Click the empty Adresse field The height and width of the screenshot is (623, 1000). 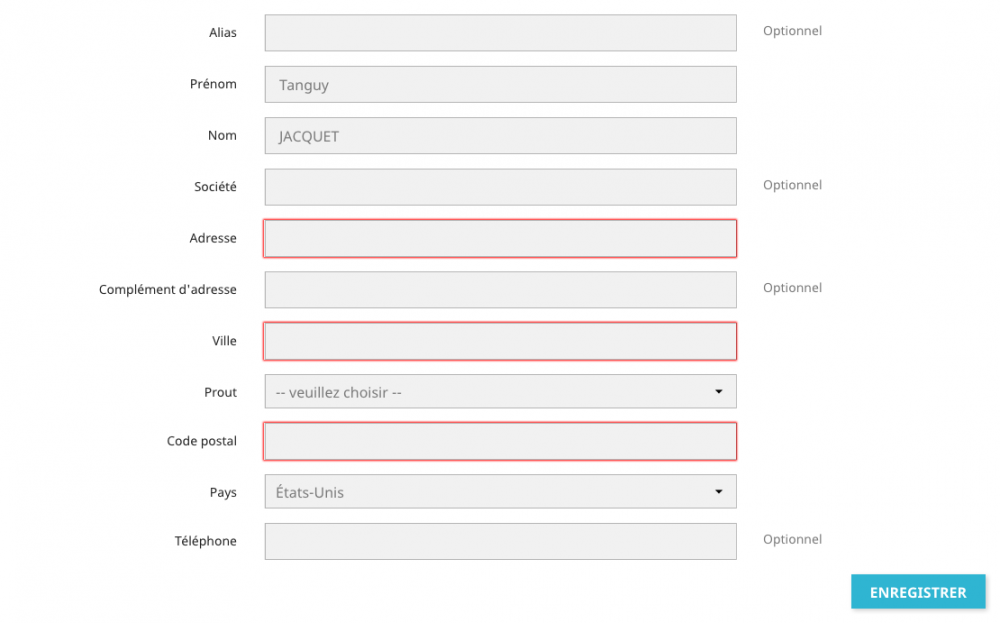(x=500, y=239)
